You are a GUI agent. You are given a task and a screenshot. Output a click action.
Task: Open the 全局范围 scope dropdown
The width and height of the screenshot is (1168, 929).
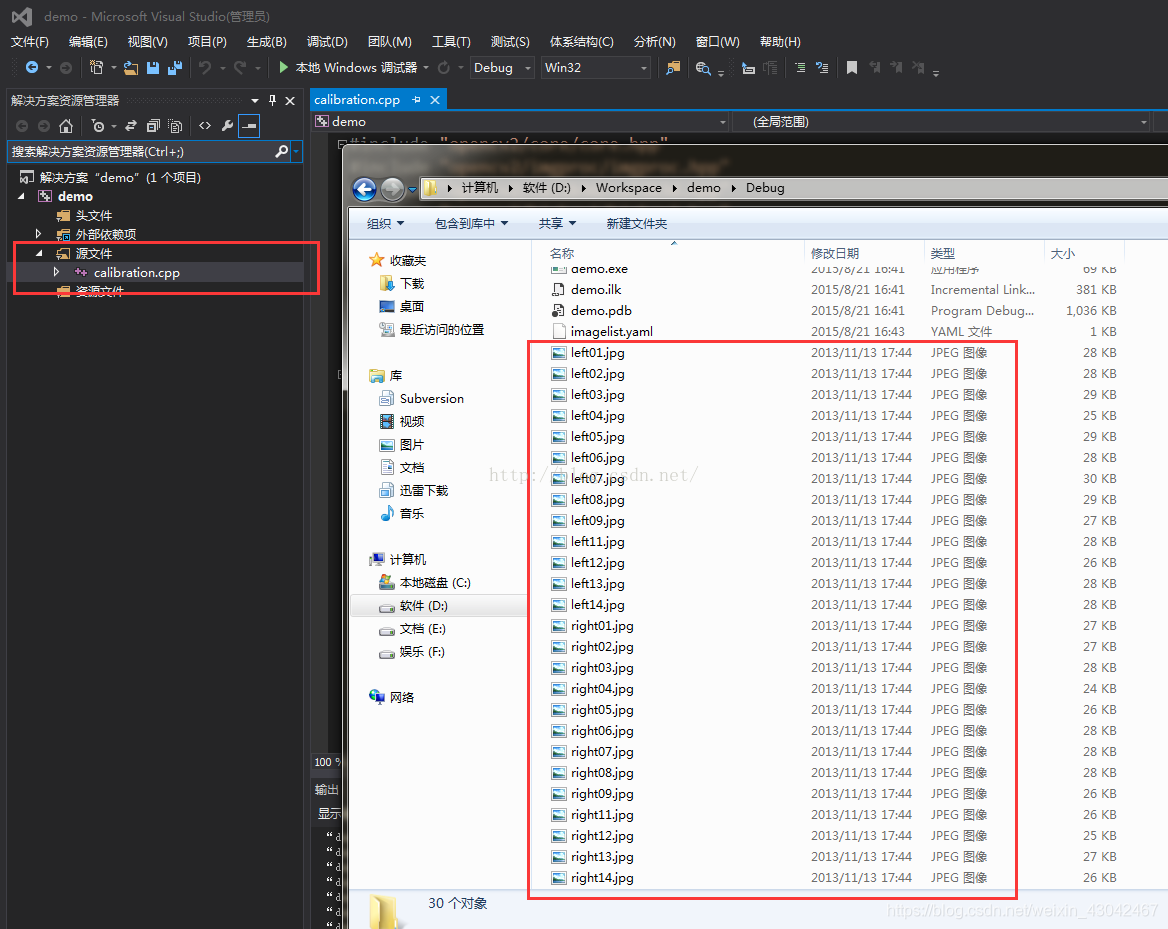[x=941, y=122]
